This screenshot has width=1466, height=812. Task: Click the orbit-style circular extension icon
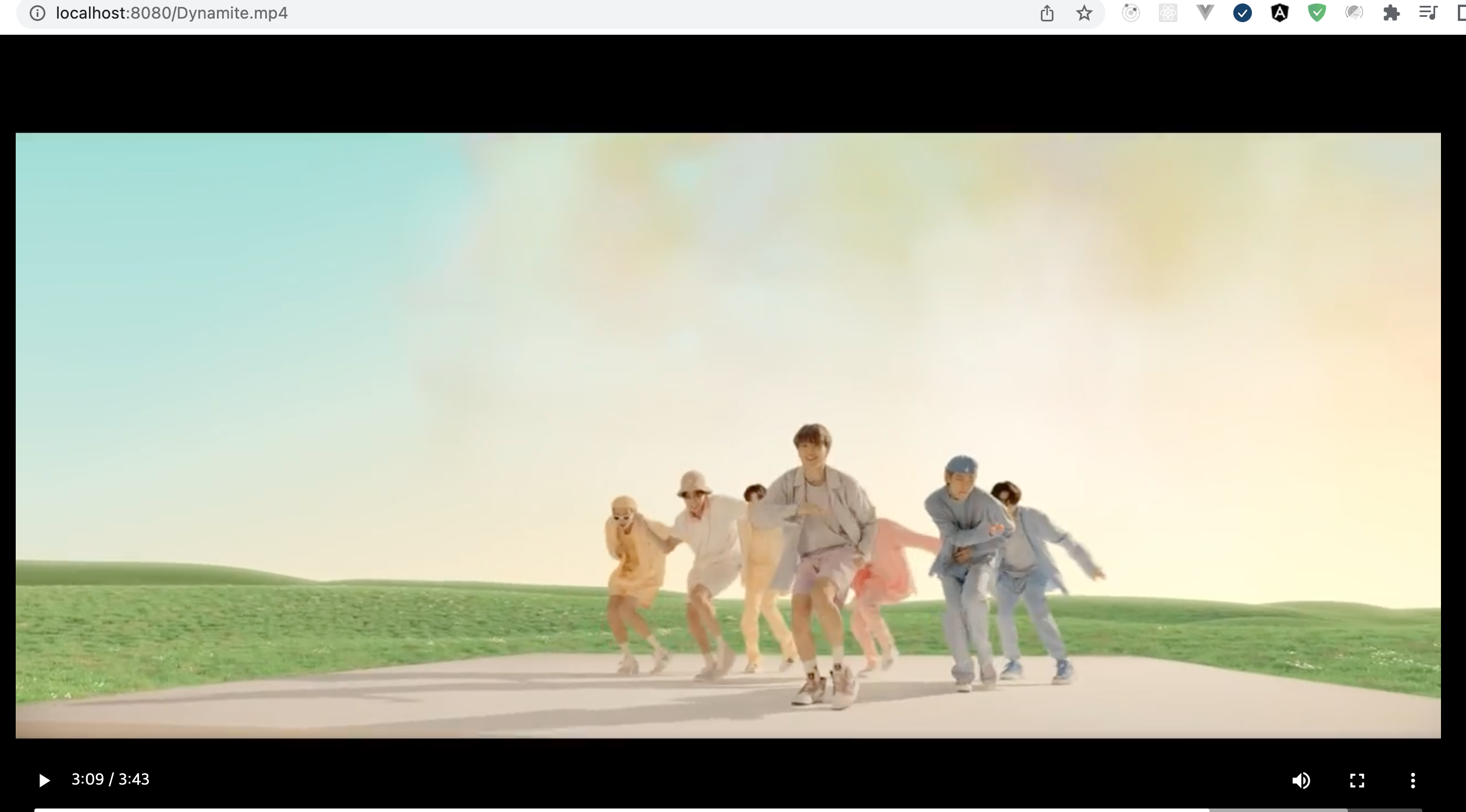(1130, 13)
